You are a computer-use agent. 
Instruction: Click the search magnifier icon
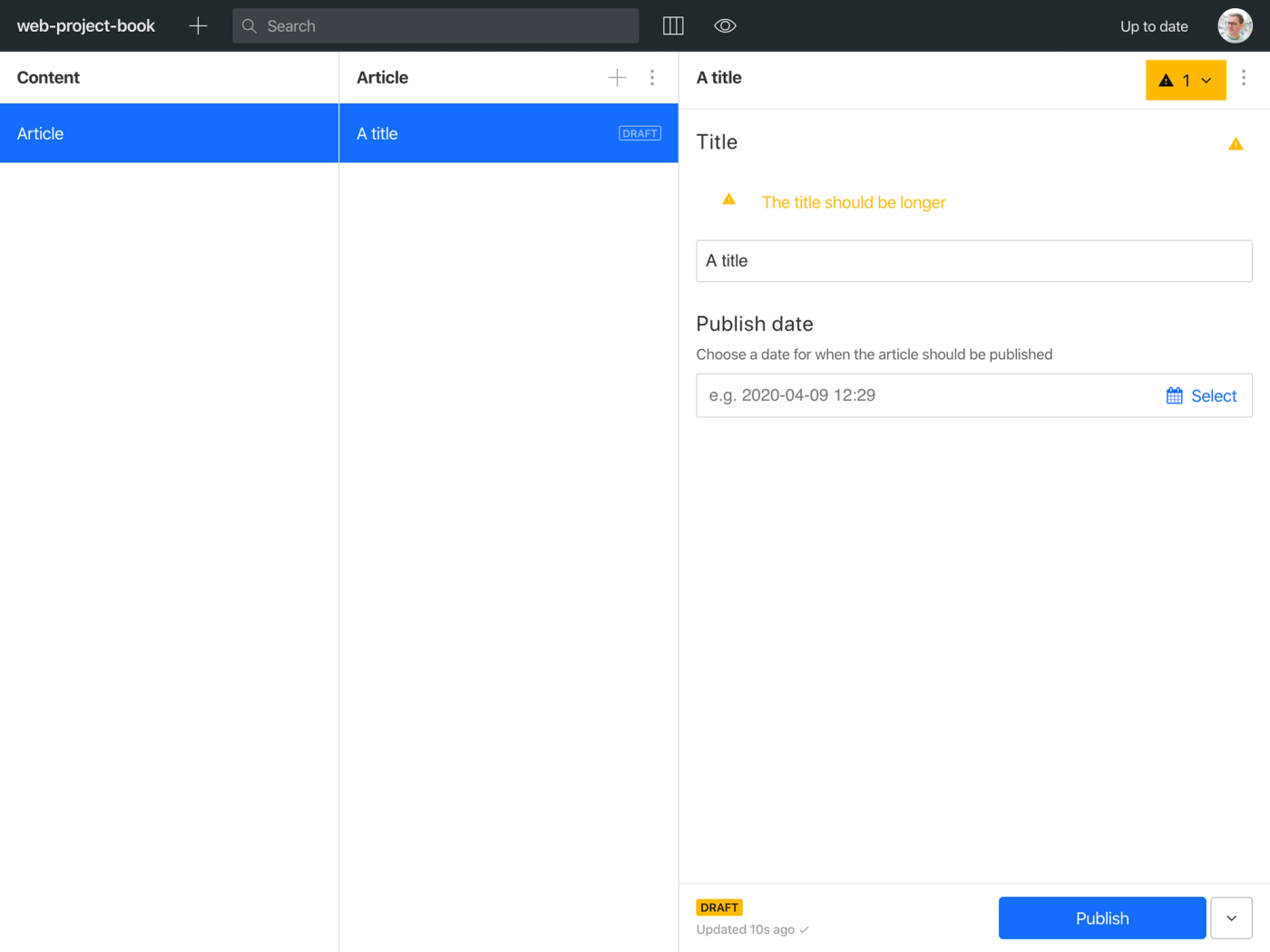coord(249,25)
